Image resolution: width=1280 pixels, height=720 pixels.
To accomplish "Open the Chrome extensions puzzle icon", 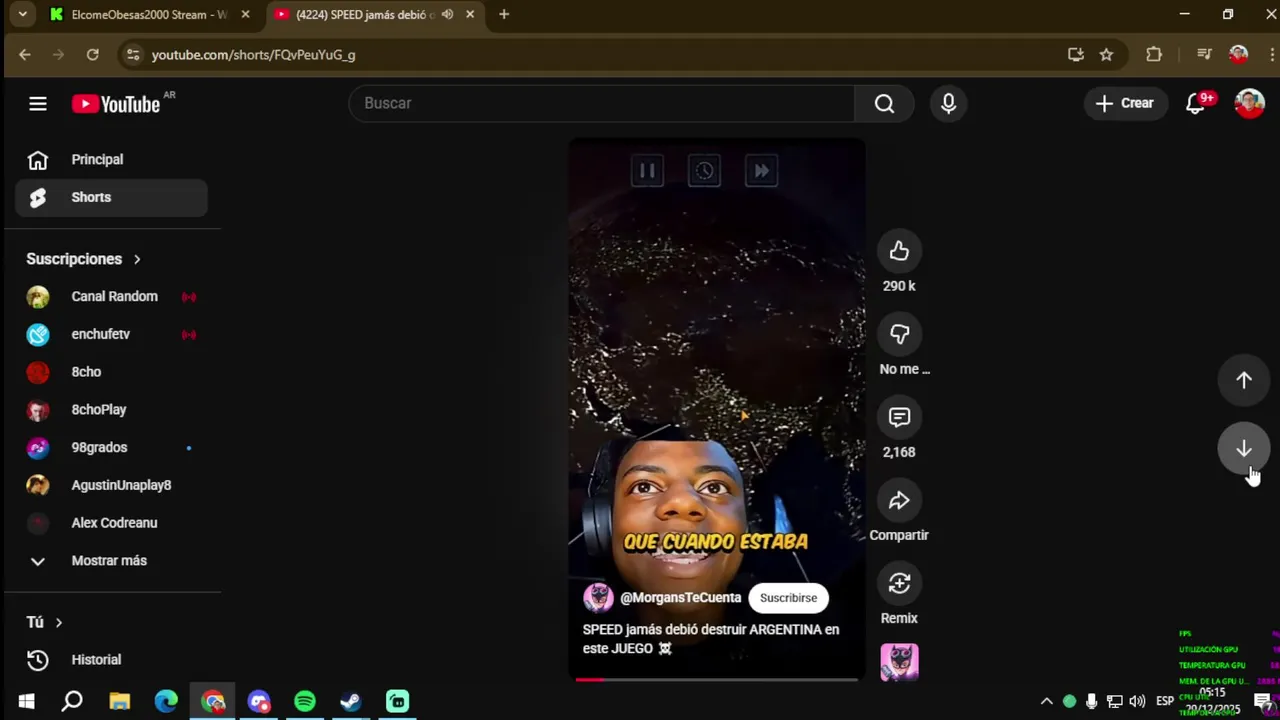I will (x=1154, y=55).
